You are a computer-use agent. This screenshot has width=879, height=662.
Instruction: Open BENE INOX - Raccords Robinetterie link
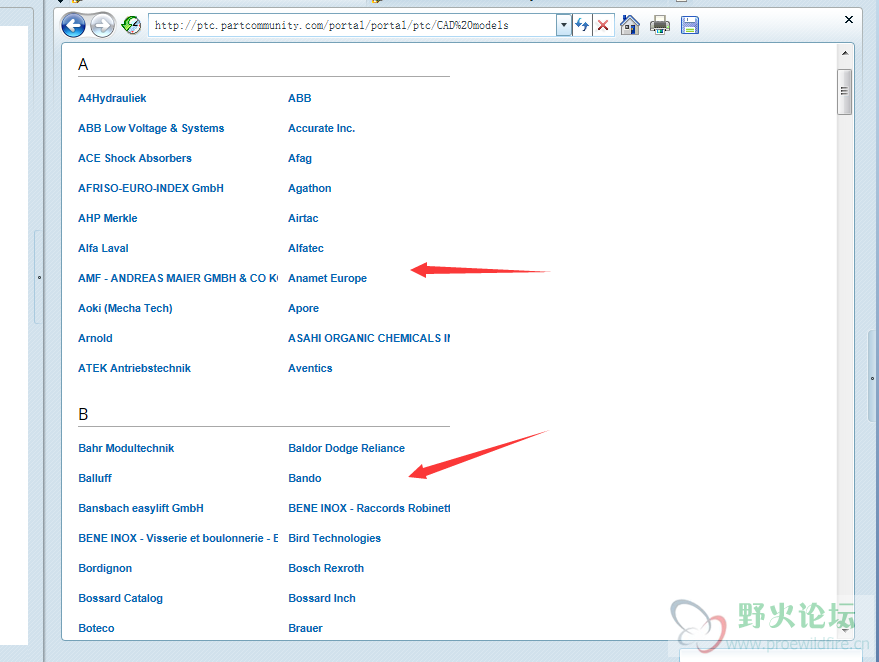coord(369,508)
